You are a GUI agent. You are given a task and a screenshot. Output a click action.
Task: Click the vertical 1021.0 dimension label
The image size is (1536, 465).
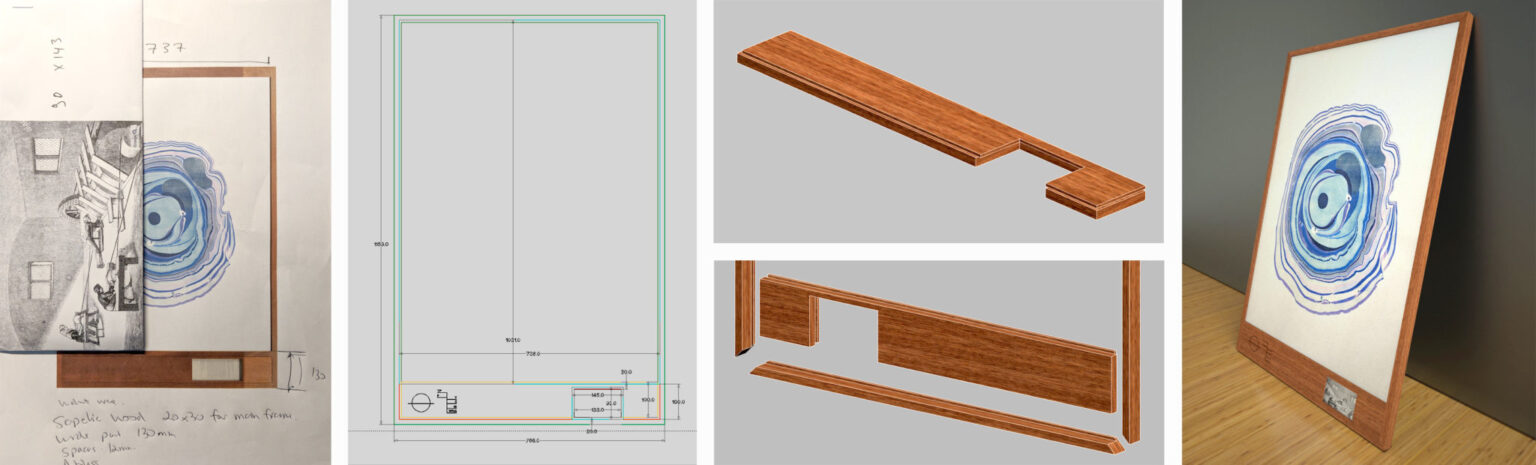click(513, 340)
